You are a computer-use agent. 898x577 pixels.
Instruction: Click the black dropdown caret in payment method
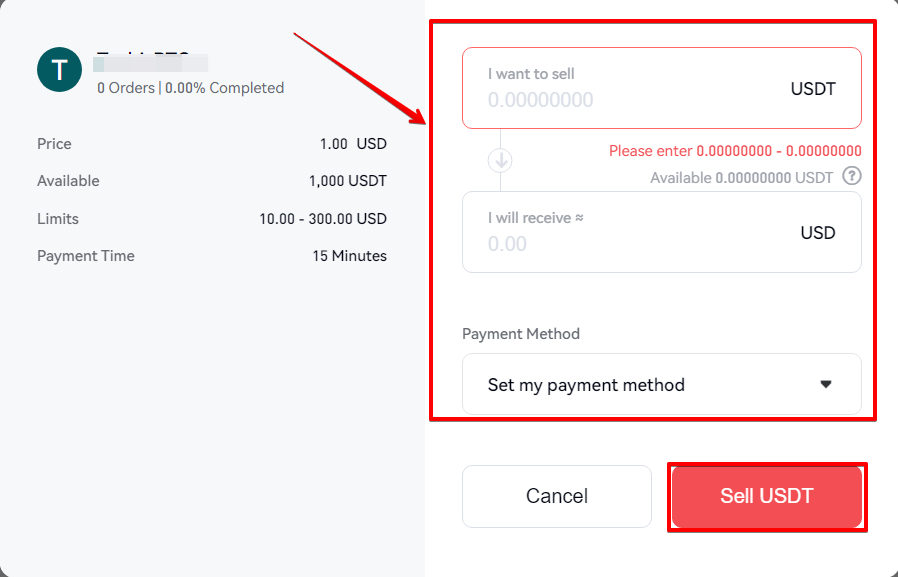click(x=826, y=384)
